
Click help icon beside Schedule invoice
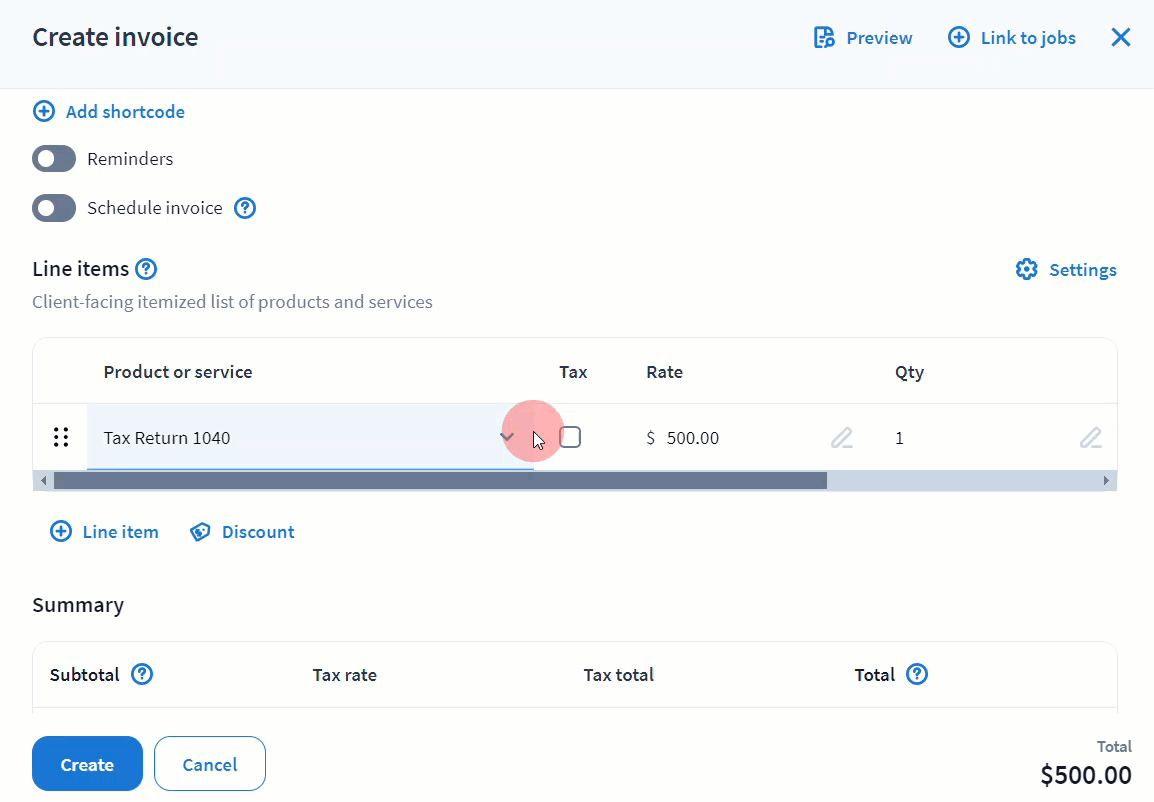tap(245, 208)
